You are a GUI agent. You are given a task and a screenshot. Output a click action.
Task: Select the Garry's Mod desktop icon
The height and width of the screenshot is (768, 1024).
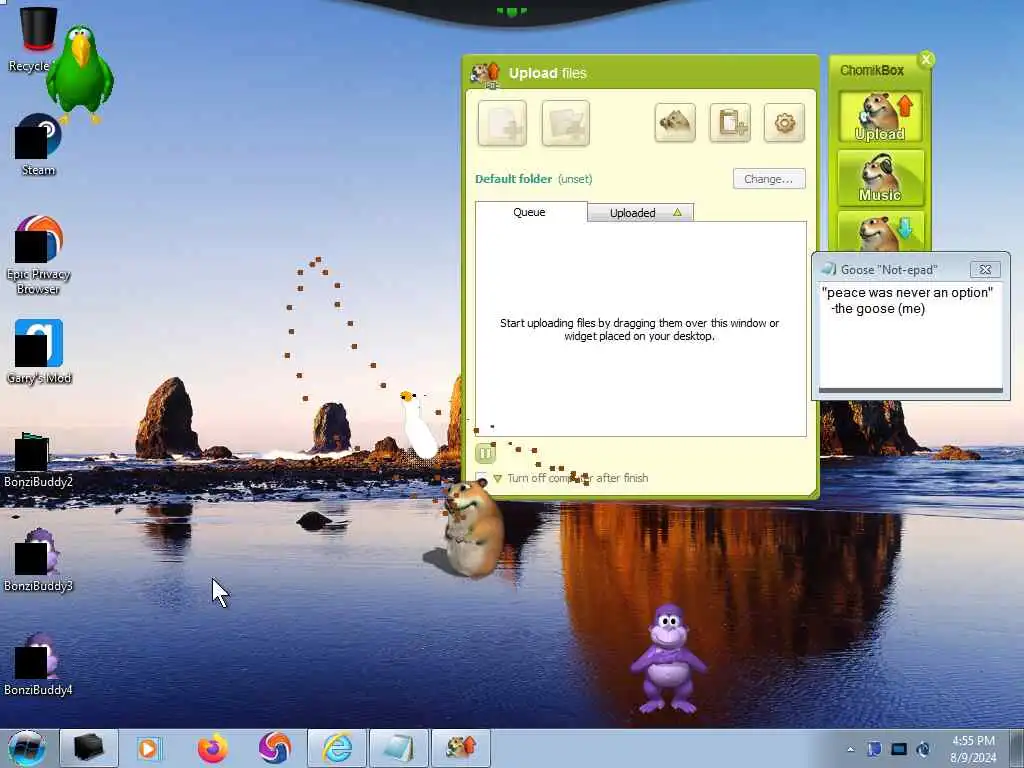pos(39,351)
